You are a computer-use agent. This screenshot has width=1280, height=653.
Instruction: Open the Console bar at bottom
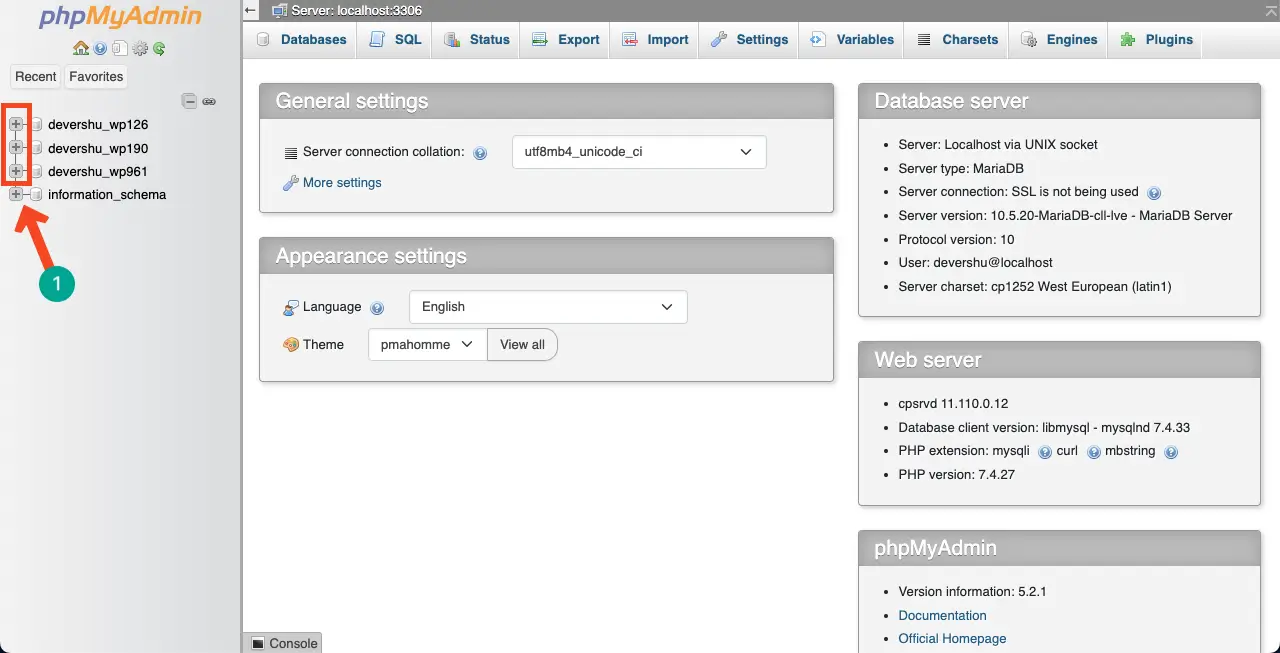click(283, 643)
